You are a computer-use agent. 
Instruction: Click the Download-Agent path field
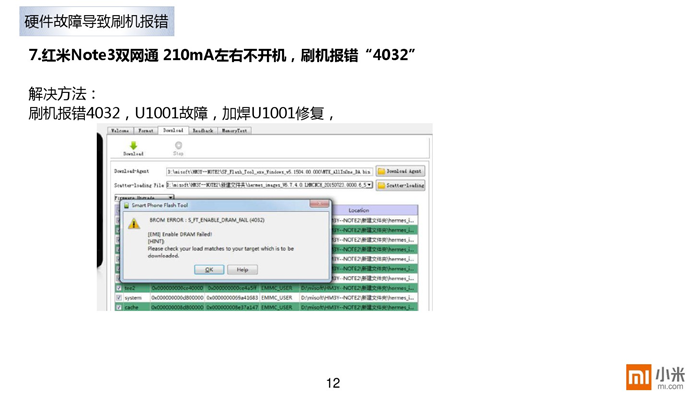(x=270, y=171)
